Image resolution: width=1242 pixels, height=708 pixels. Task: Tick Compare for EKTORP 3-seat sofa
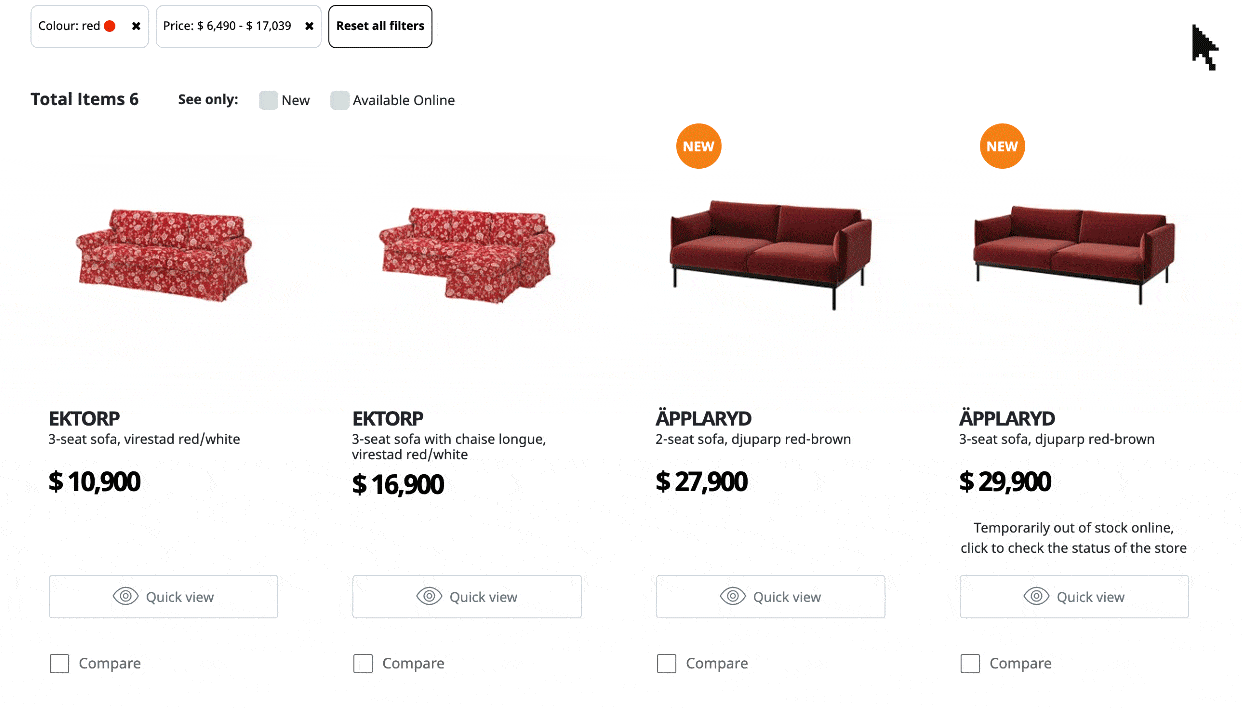(60, 664)
